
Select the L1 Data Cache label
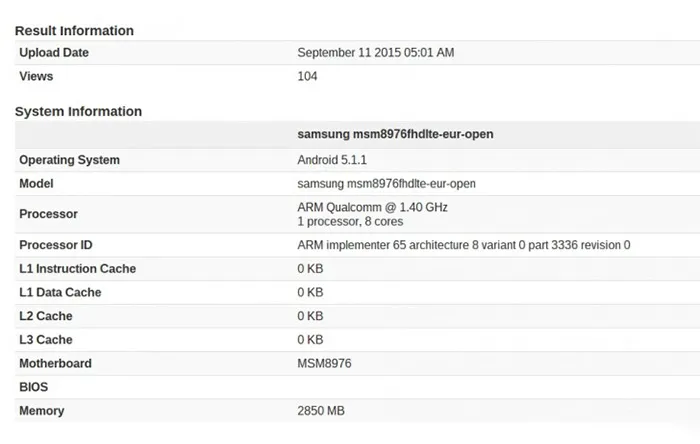[60, 293]
